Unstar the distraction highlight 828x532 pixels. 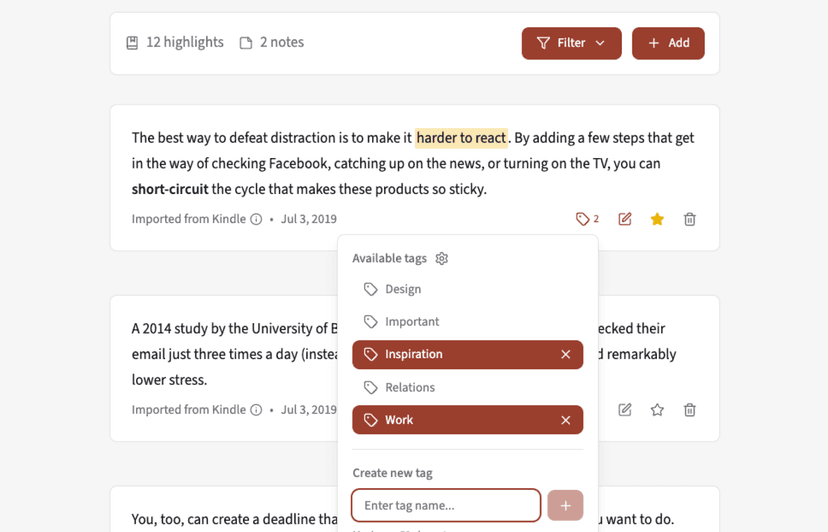[x=657, y=219]
